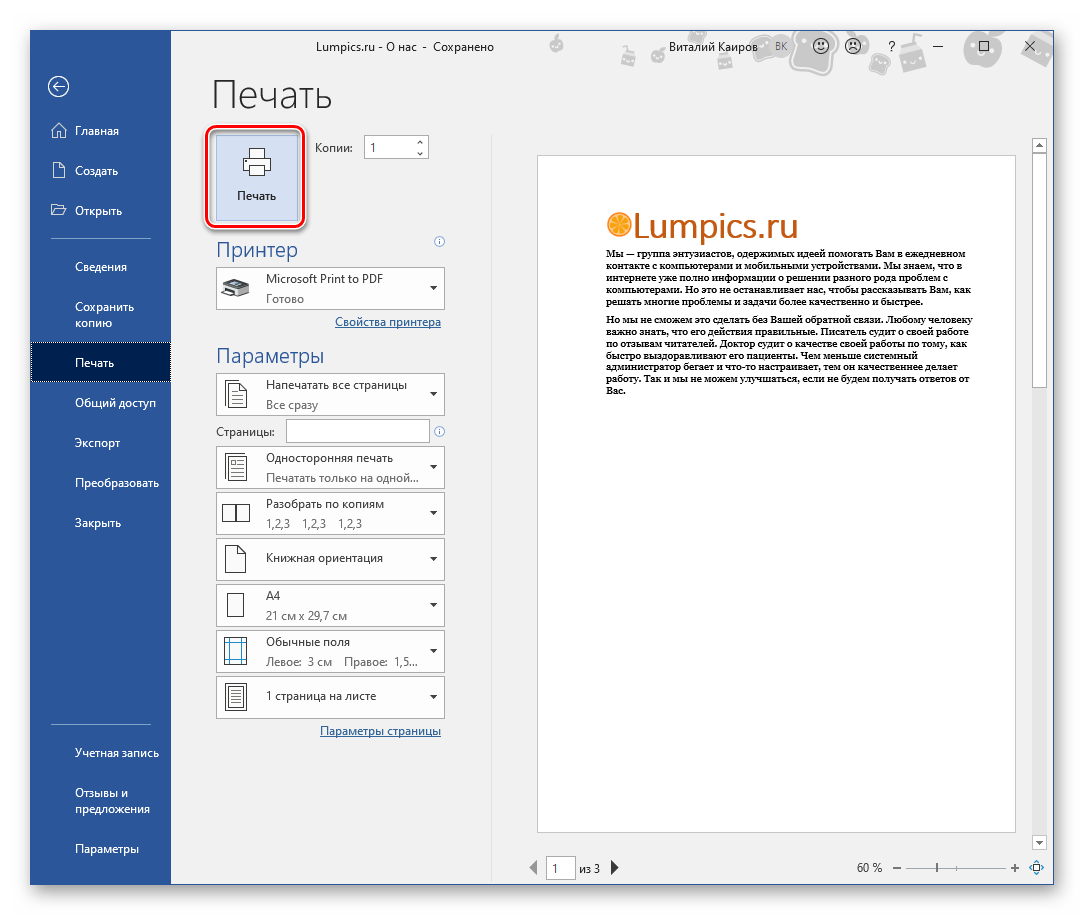Image resolution: width=1084 pixels, height=915 pixels.
Task: Click the Страницы page range input field
Action: tap(357, 431)
